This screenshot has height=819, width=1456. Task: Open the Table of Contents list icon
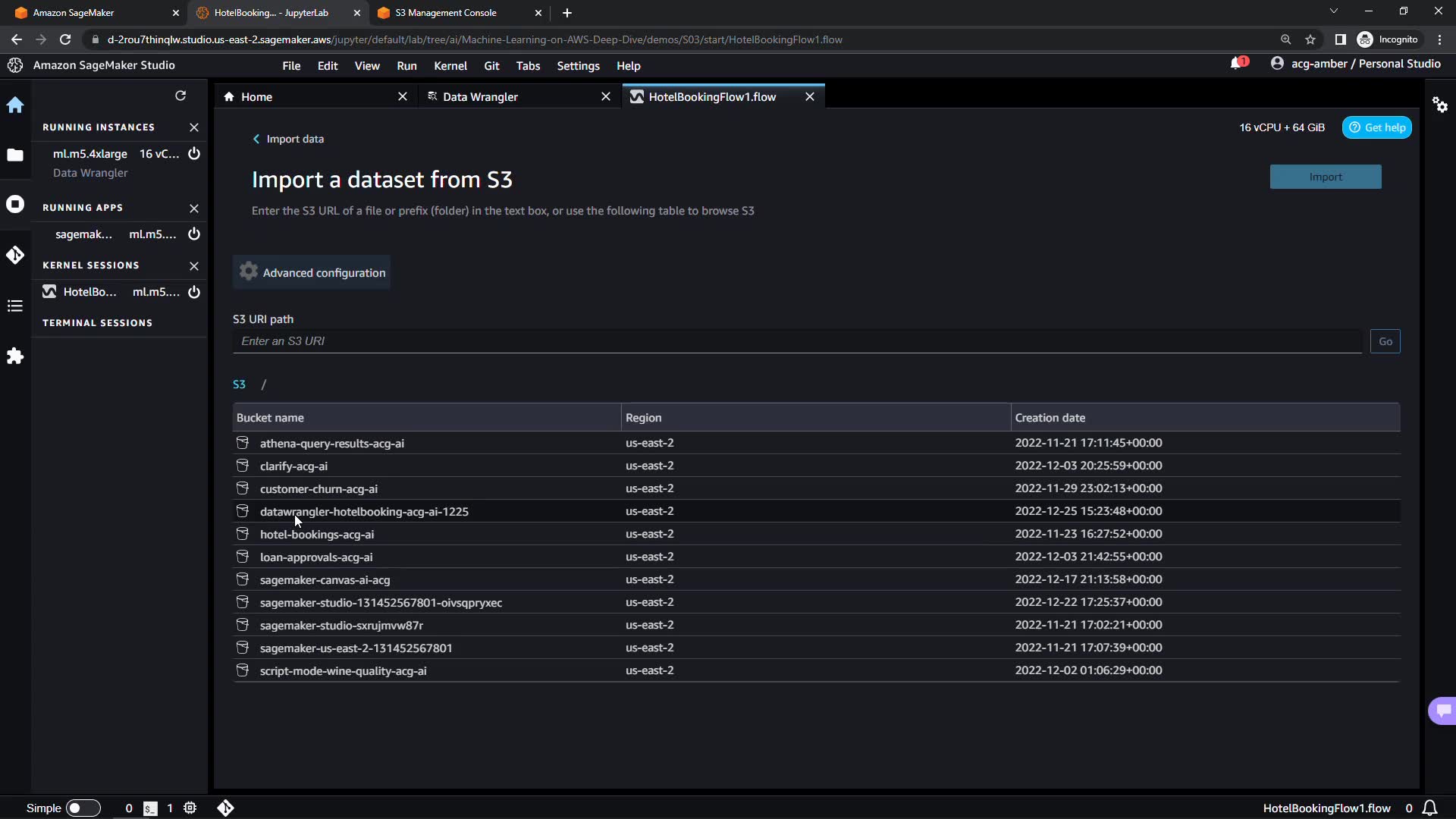pos(15,306)
